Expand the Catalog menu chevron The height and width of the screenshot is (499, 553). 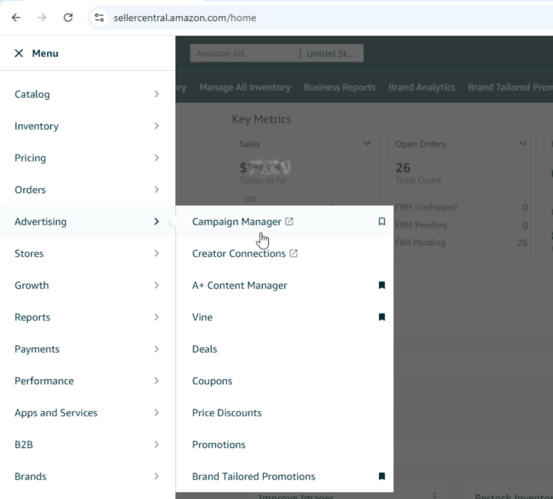click(x=157, y=94)
